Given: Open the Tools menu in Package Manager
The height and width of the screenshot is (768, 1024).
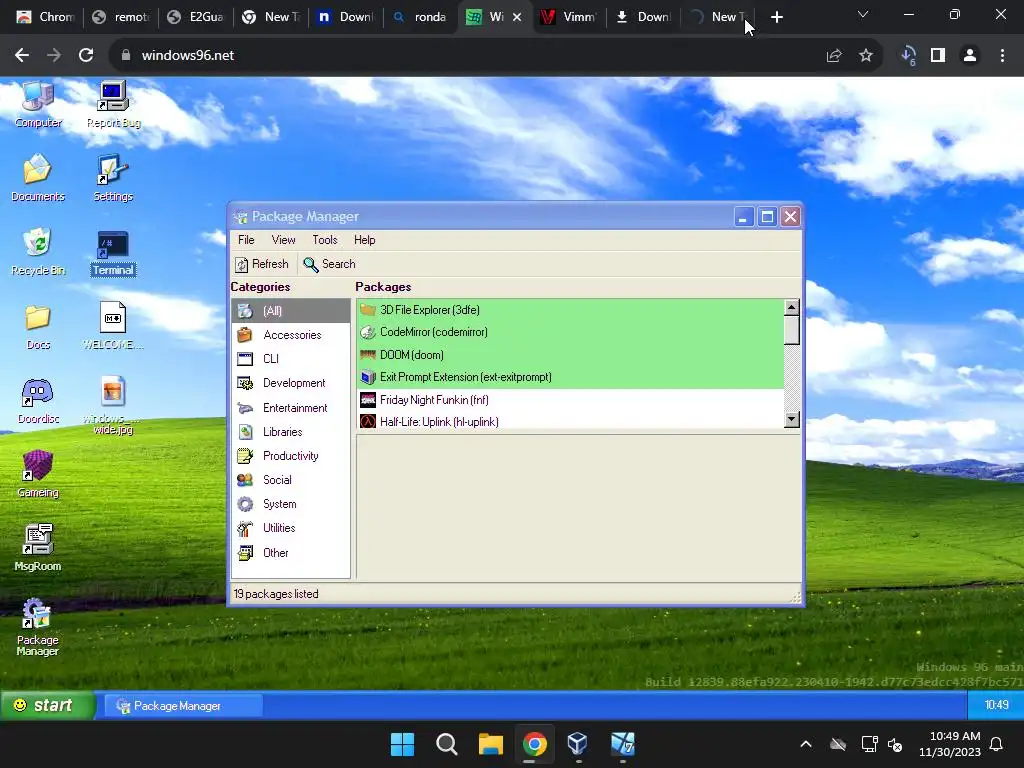Looking at the screenshot, I should [x=325, y=240].
